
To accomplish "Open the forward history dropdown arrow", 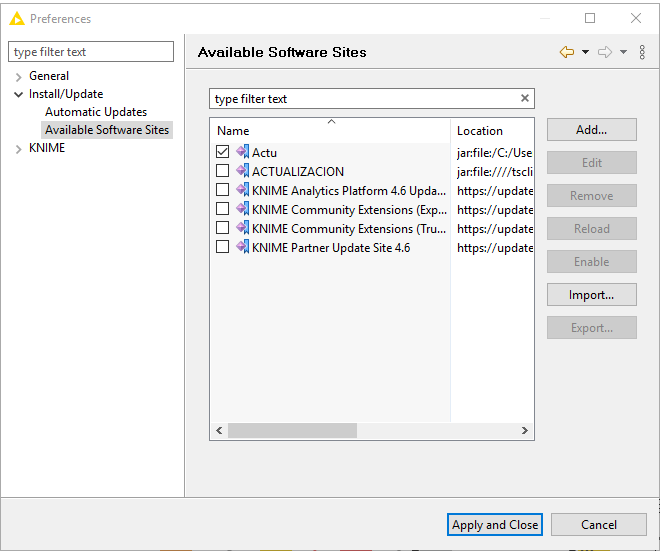I will [x=623, y=52].
